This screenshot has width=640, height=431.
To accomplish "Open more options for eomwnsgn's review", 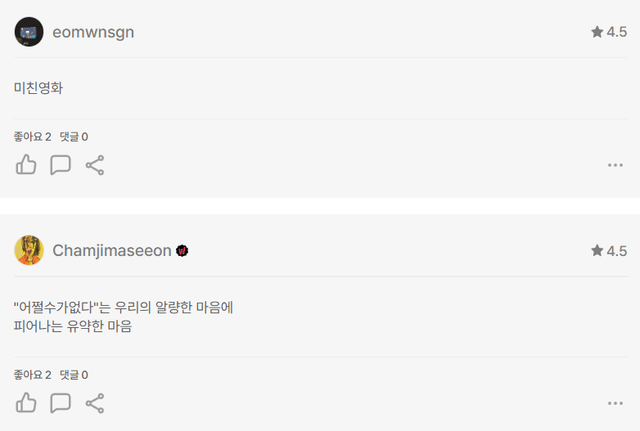I will coord(615,165).
